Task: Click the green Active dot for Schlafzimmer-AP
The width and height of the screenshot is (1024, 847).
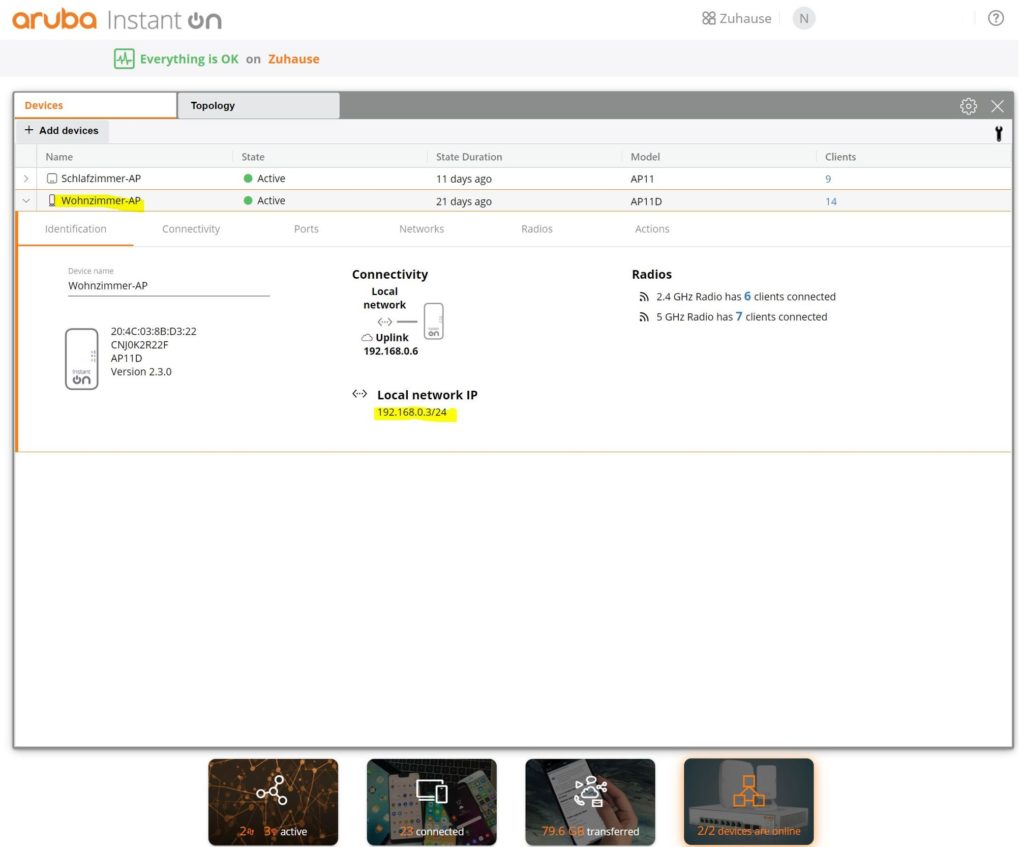Action: (x=248, y=178)
